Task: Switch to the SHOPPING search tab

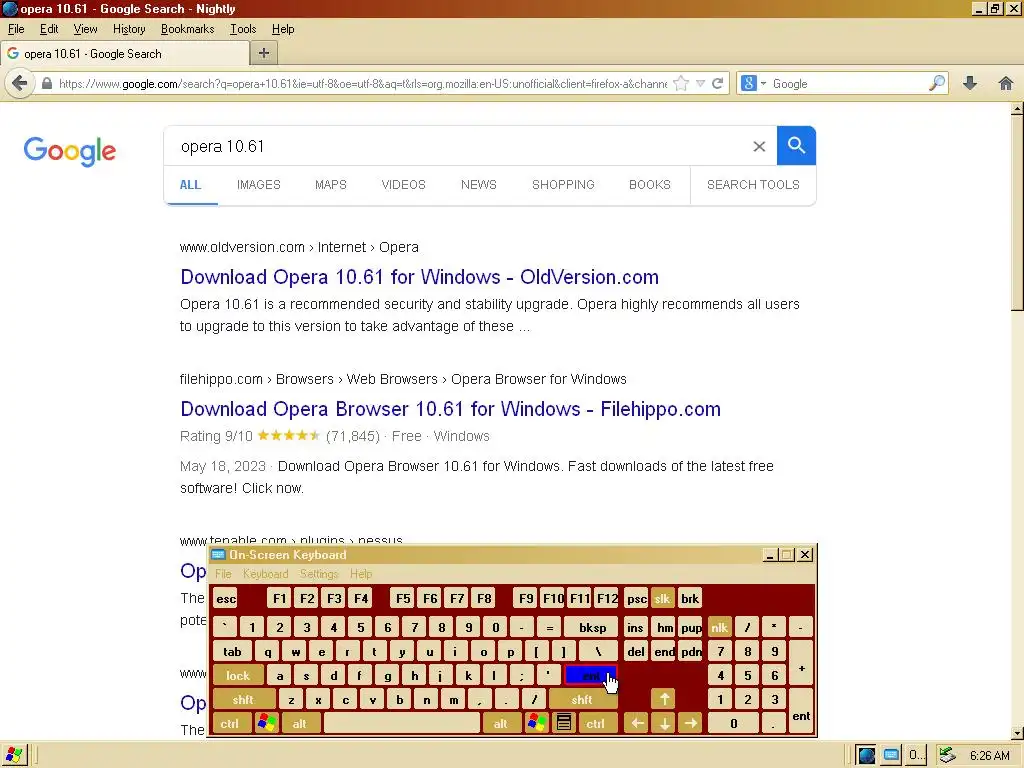Action: [563, 184]
